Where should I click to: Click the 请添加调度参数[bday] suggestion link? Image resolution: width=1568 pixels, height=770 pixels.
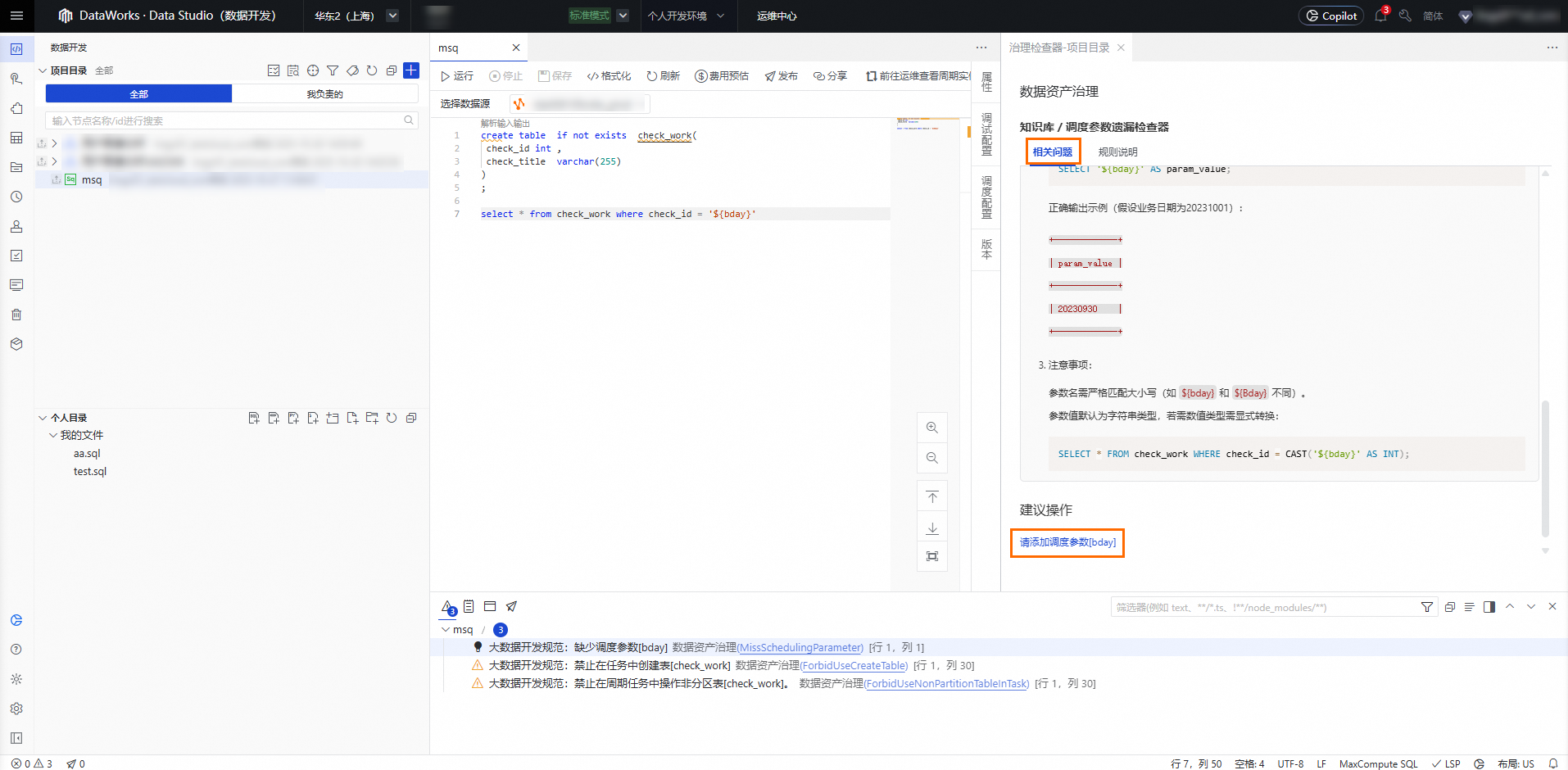(x=1067, y=542)
